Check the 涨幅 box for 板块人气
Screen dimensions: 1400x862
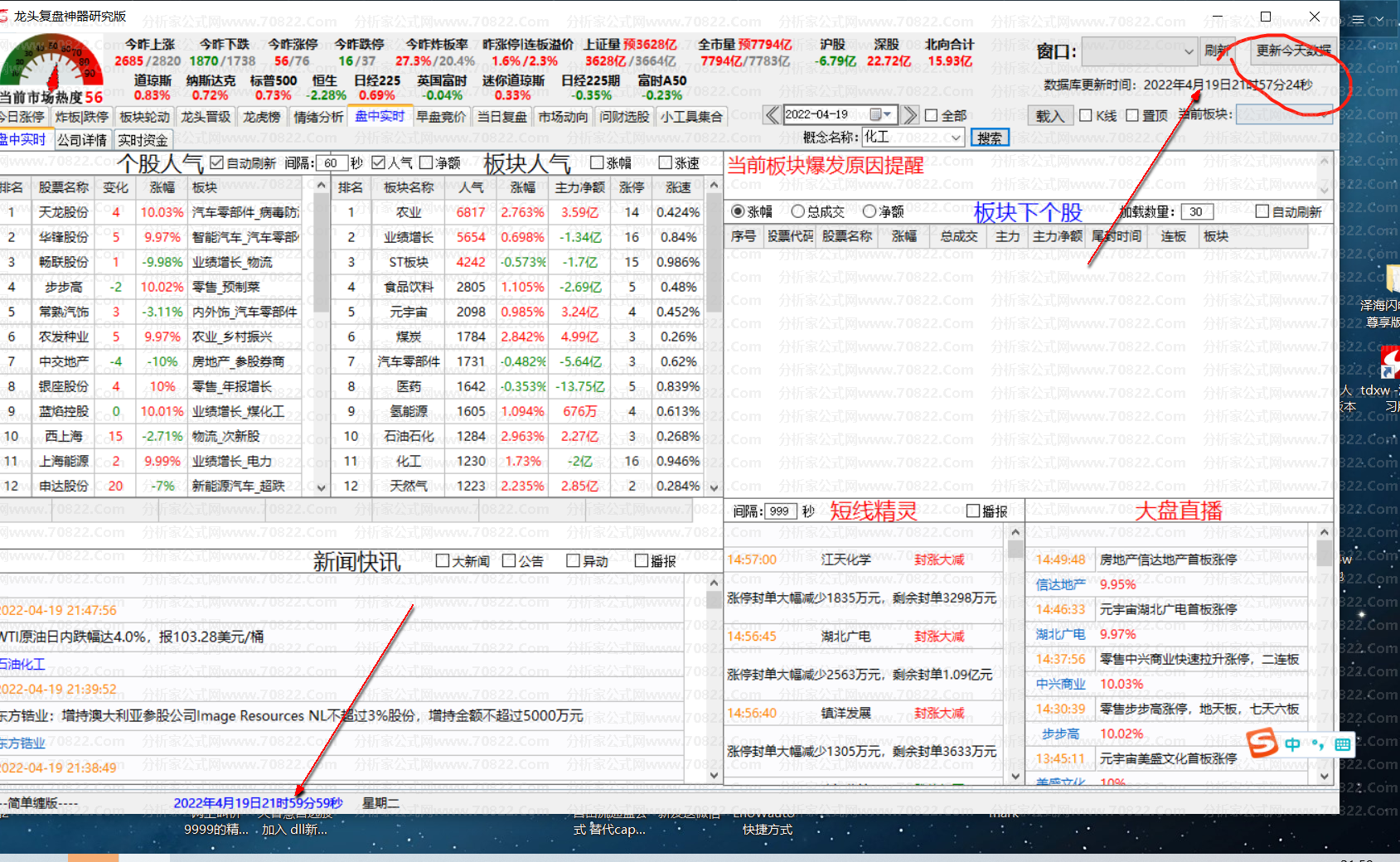tap(597, 162)
